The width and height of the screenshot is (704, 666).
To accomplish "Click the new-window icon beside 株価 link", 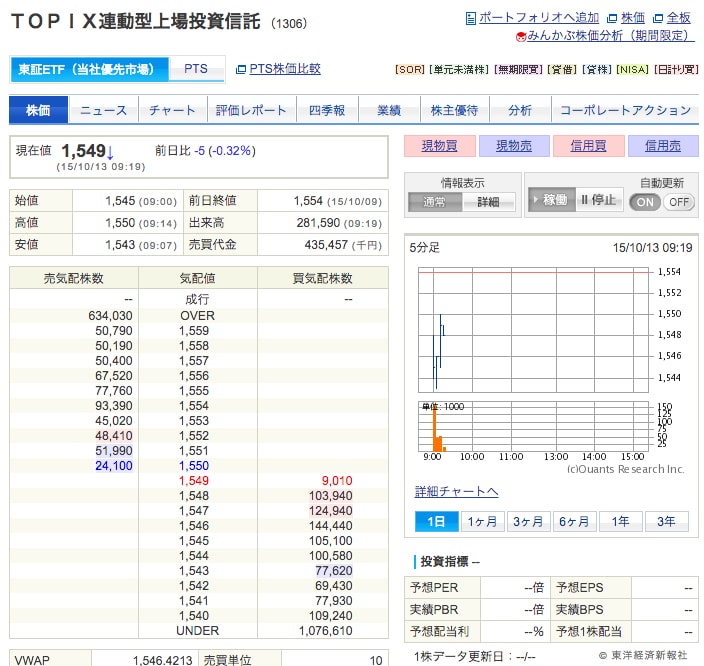I will [x=612, y=18].
